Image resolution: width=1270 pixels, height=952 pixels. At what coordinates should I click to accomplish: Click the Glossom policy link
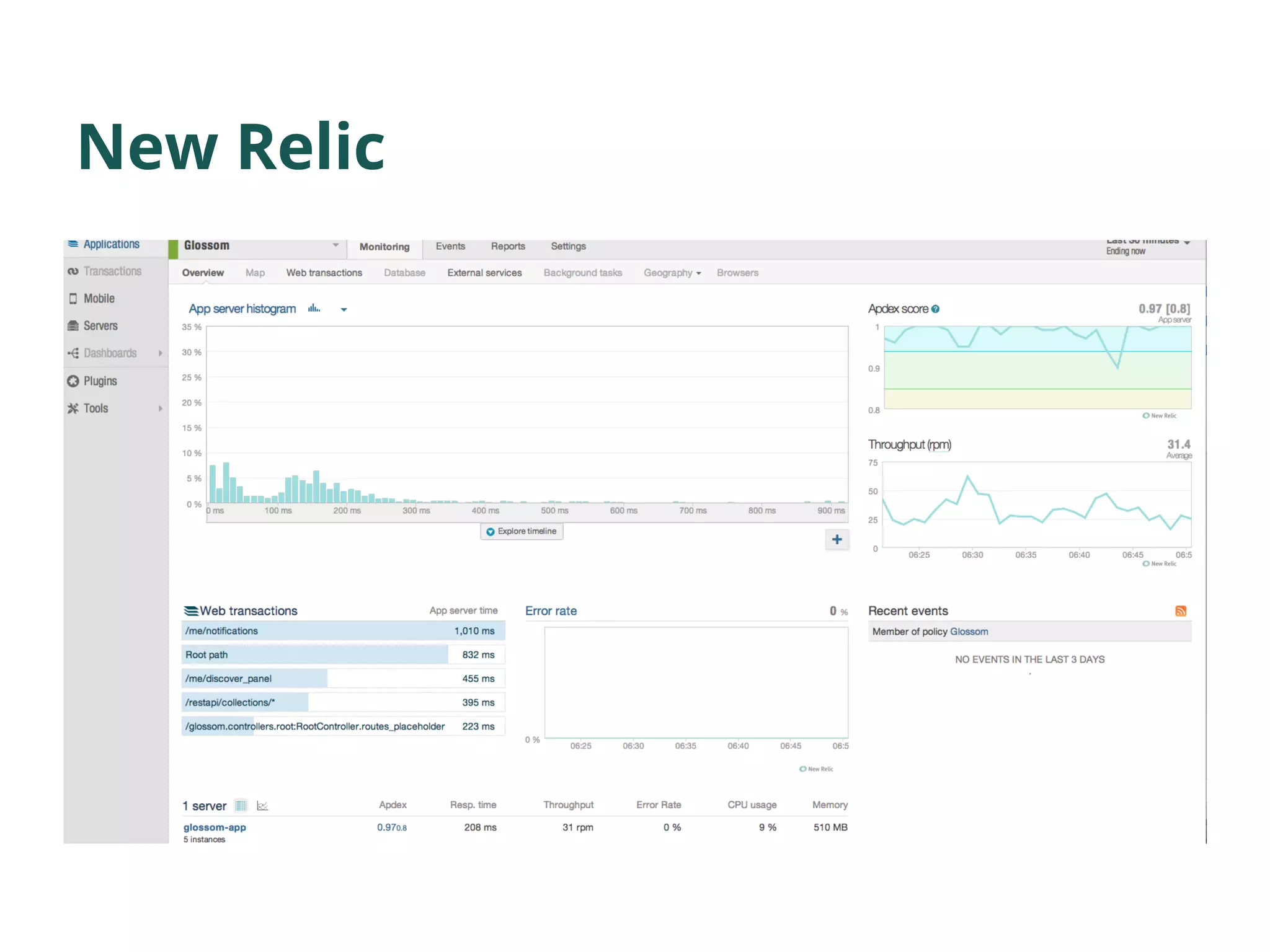pos(969,632)
